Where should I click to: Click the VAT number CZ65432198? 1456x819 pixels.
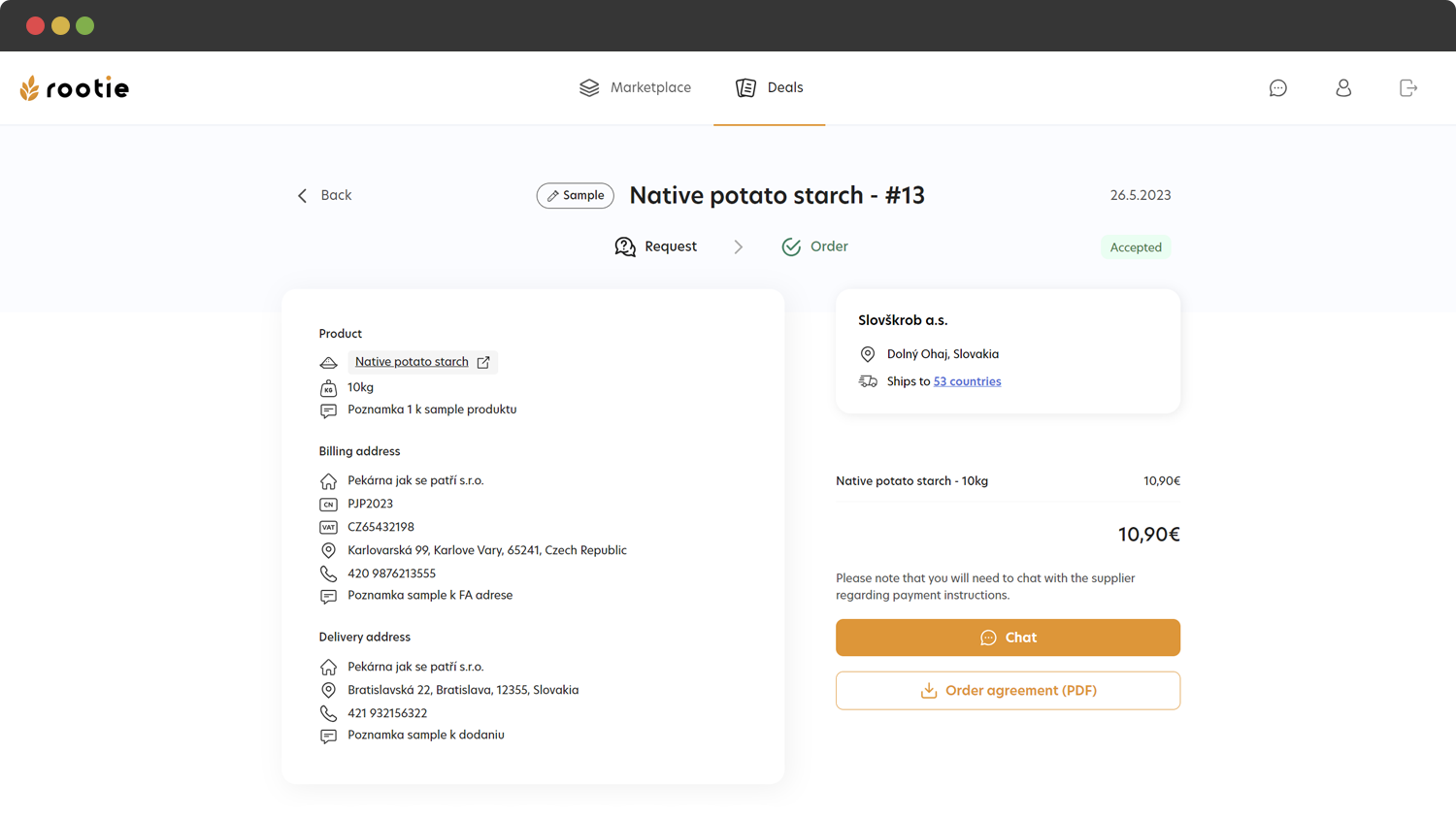tap(381, 527)
